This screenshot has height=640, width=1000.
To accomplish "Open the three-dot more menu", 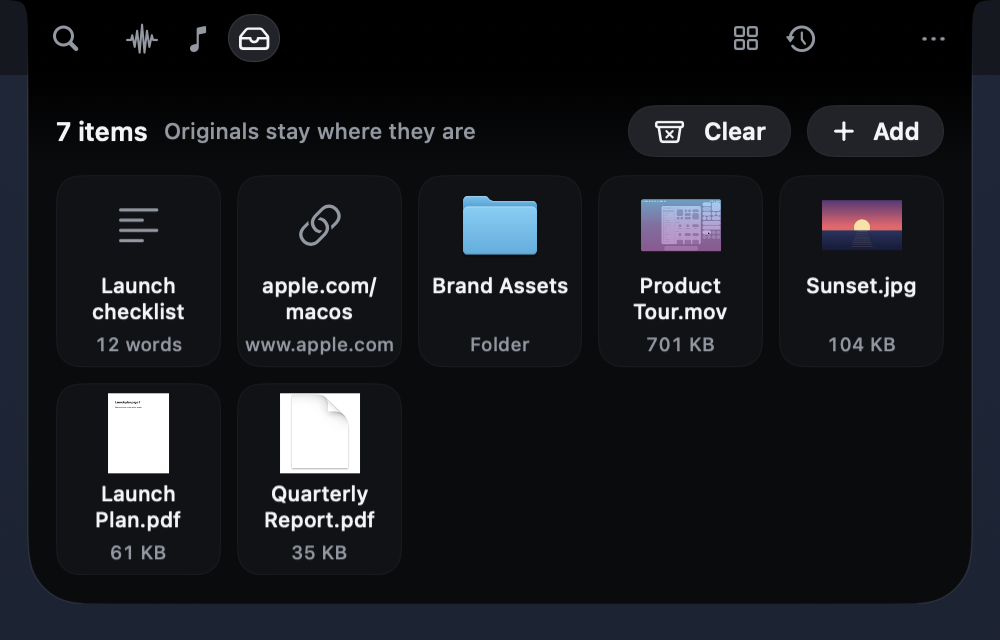I will [933, 39].
